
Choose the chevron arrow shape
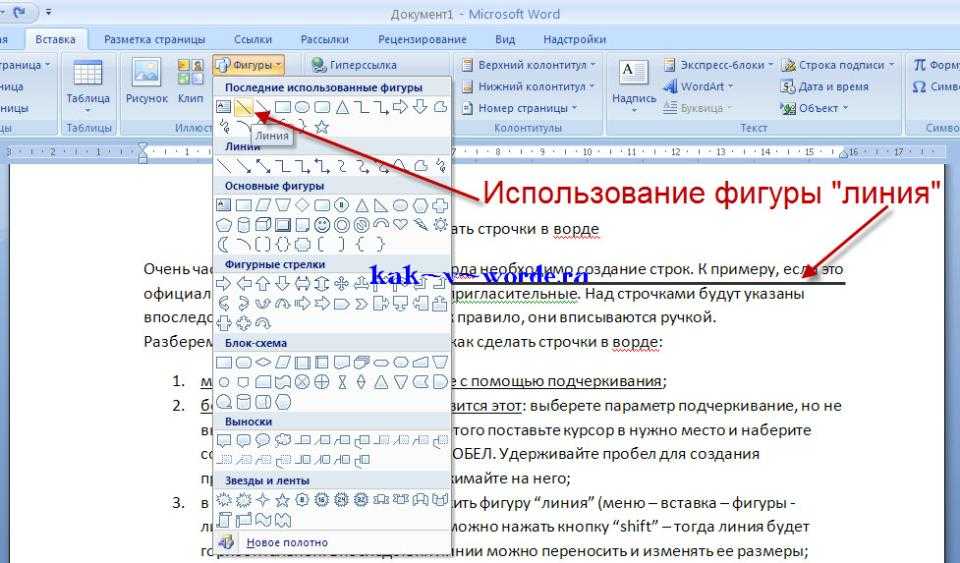(361, 303)
